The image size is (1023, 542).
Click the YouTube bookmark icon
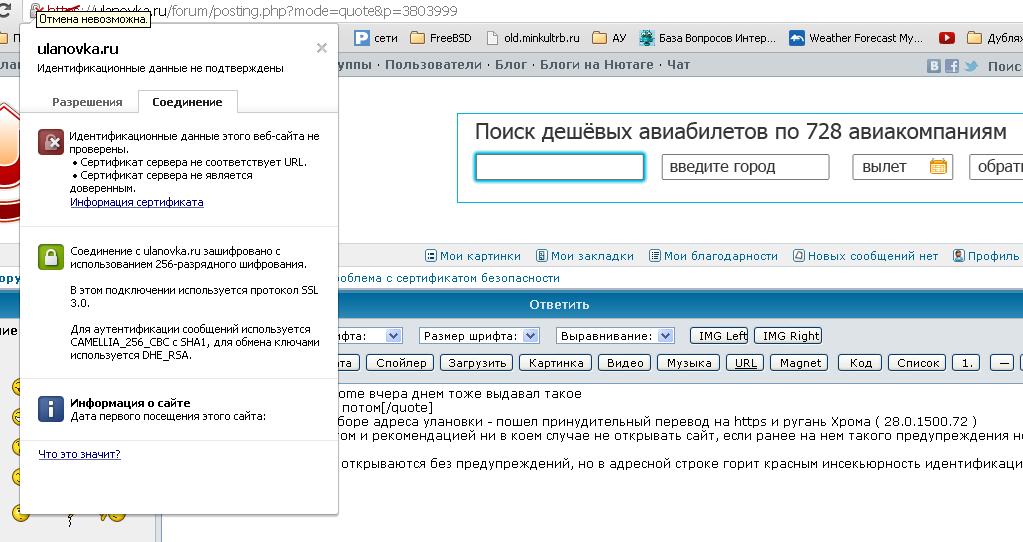(946, 38)
